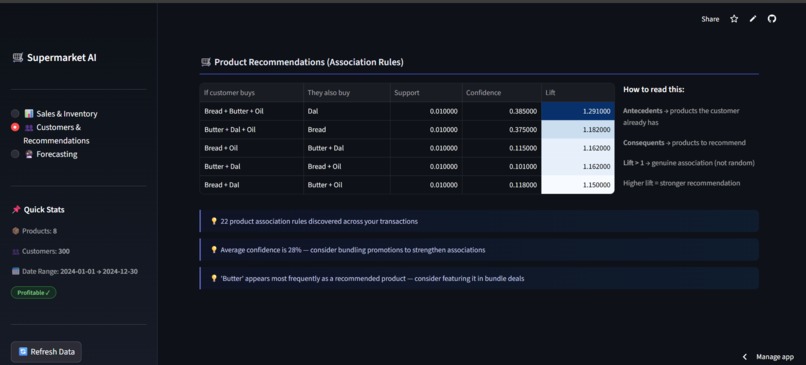Select the Sales & Inventory radio option
The image size is (806, 365).
point(54,114)
